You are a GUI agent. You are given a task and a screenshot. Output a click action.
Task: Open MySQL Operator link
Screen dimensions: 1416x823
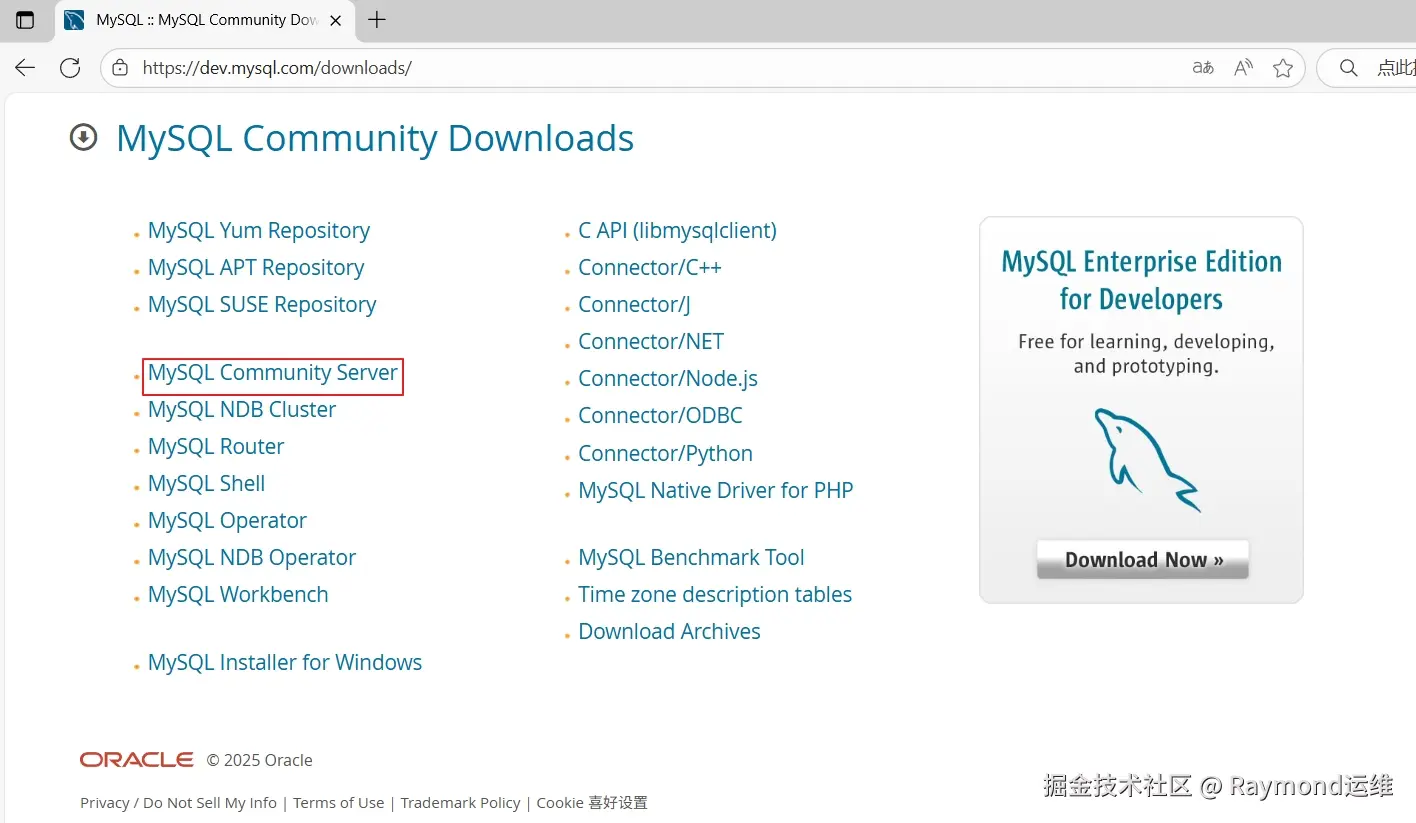227,520
